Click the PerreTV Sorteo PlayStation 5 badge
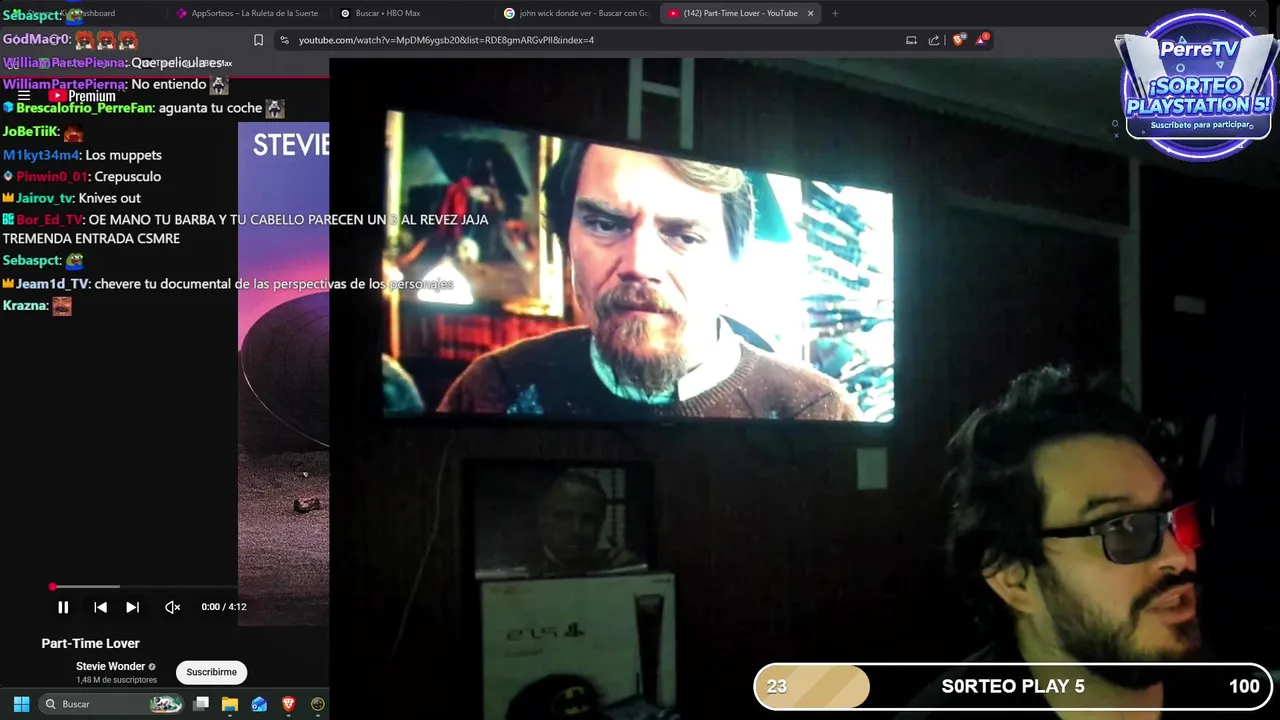 point(1197,85)
